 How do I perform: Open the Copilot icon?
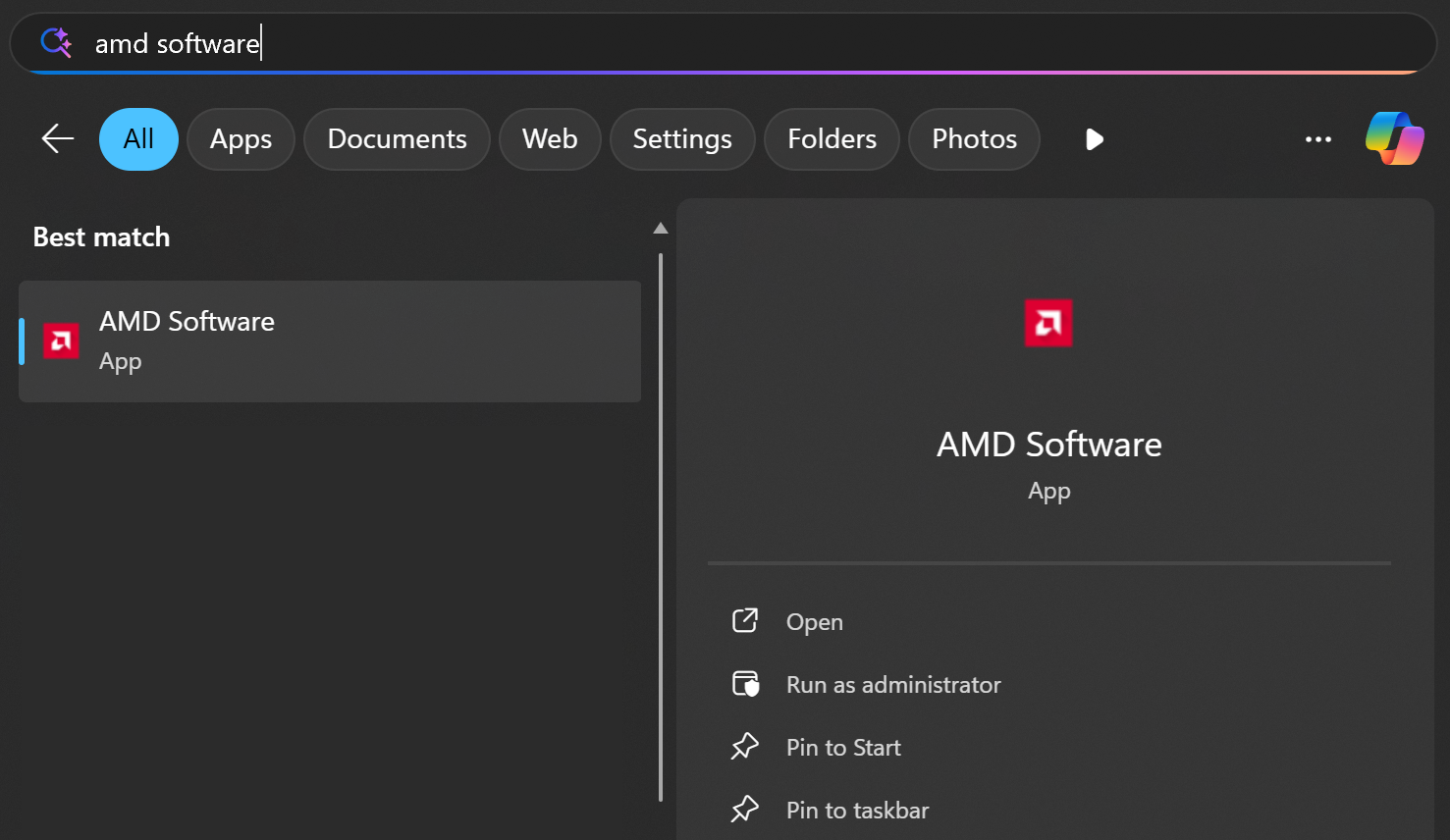click(x=1394, y=138)
